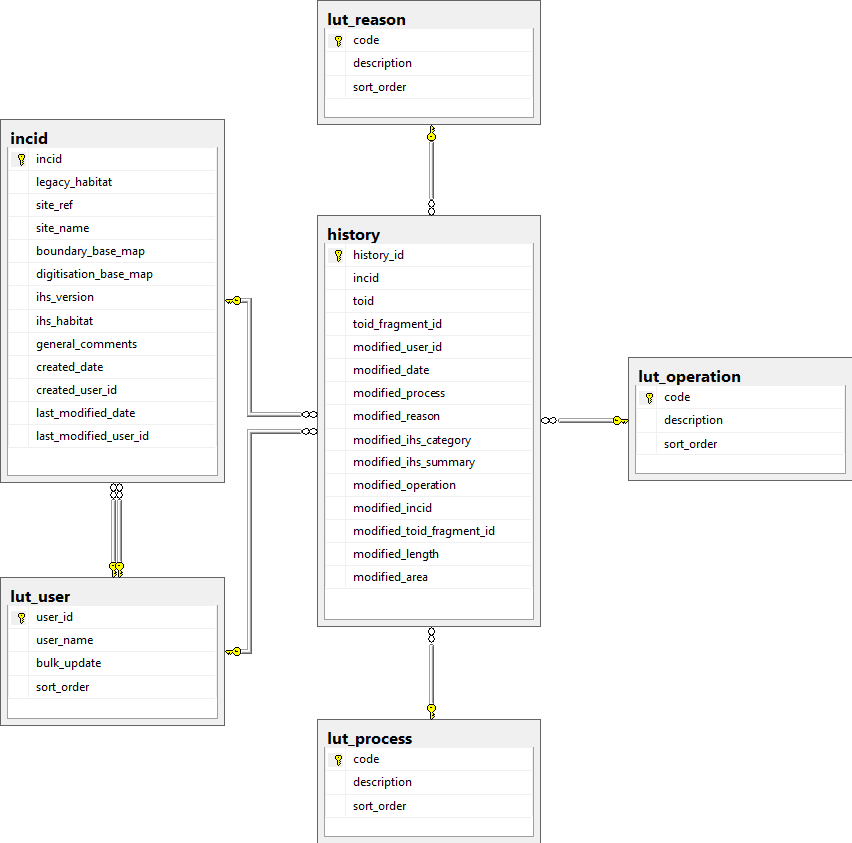Click the infinity symbol on the history-lut_operation connector
Viewport: 852px width, 843px height.
pos(549,421)
